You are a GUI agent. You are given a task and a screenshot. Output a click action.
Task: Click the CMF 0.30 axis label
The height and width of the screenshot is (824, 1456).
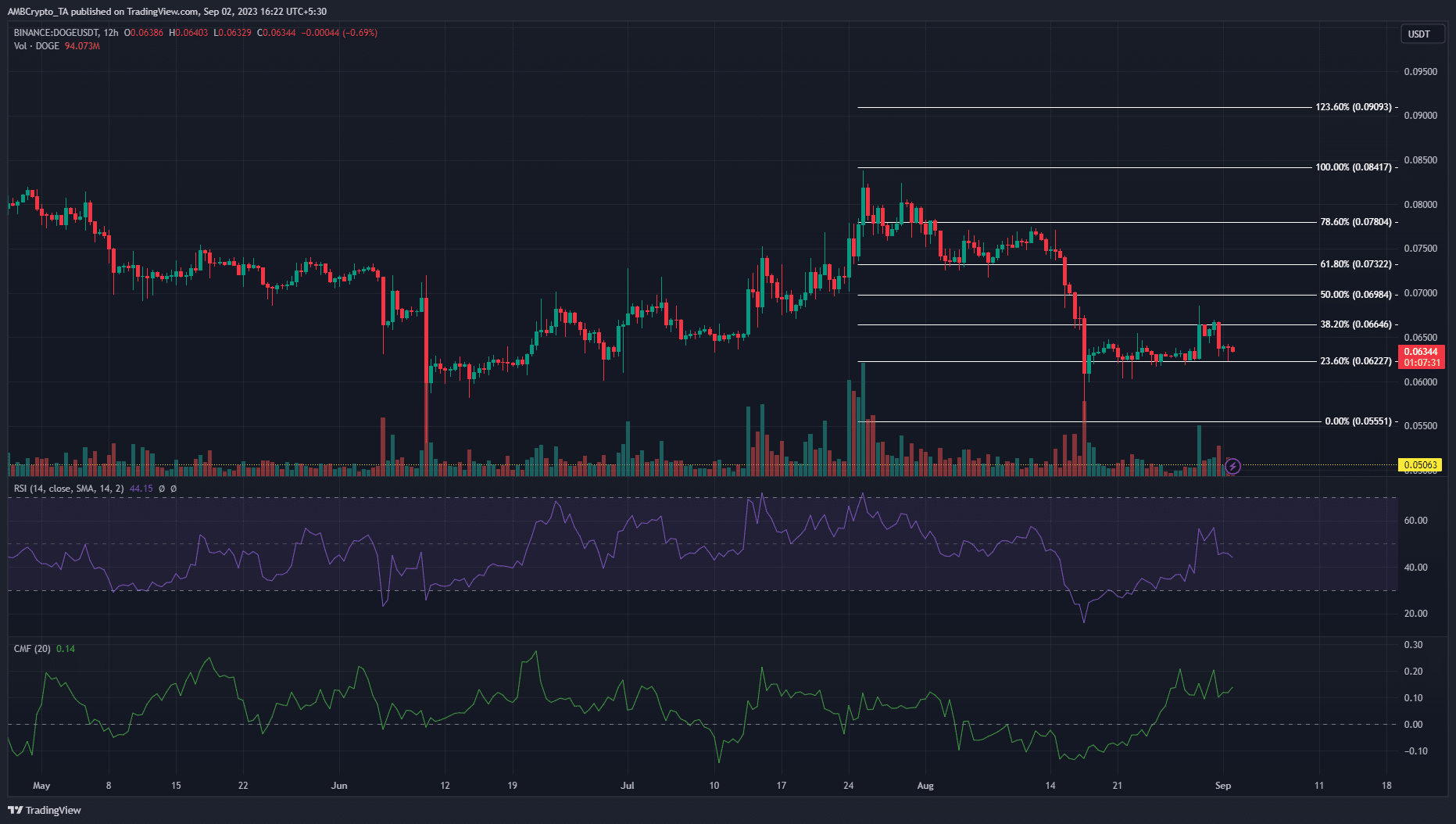1414,645
